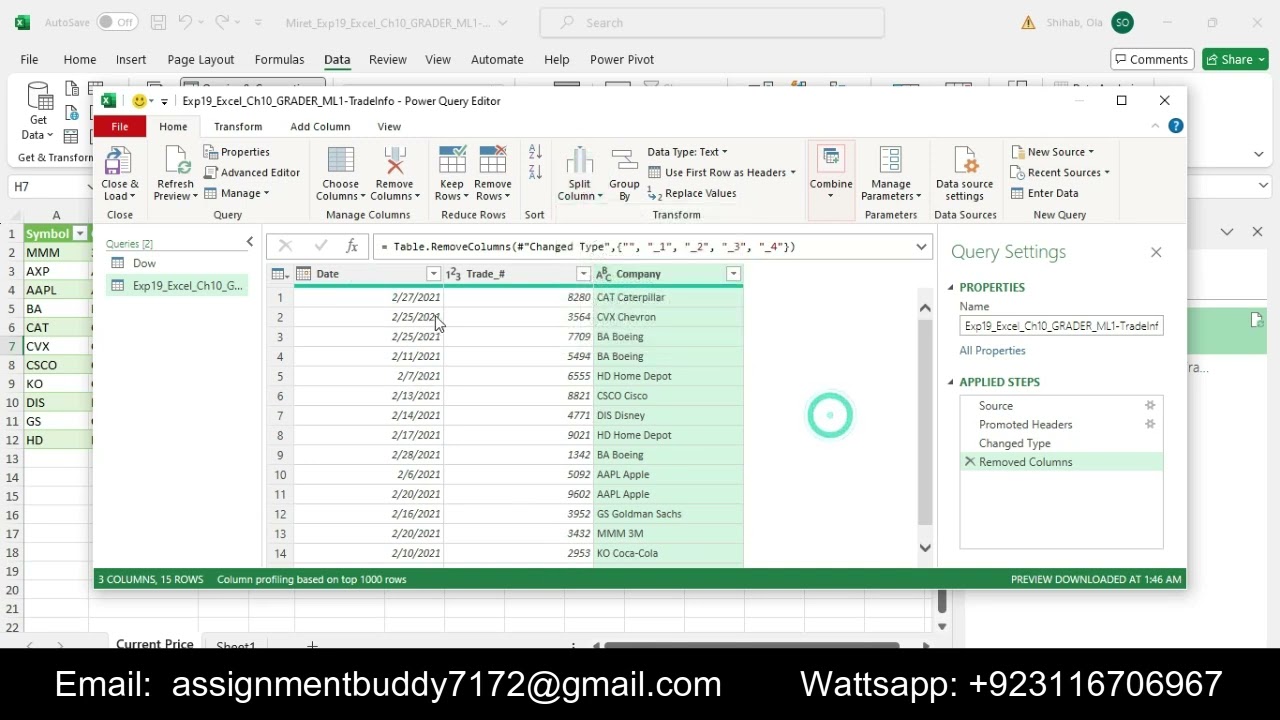This screenshot has height=720, width=1280.
Task: Click the Manage Parameters icon
Action: [x=890, y=160]
